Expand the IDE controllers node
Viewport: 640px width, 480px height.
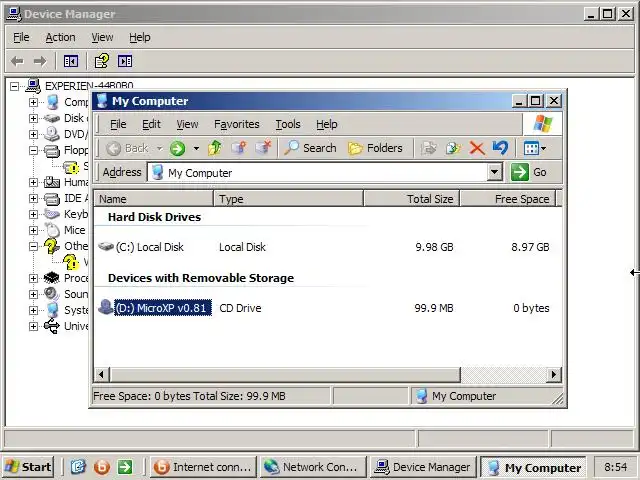click(33, 198)
